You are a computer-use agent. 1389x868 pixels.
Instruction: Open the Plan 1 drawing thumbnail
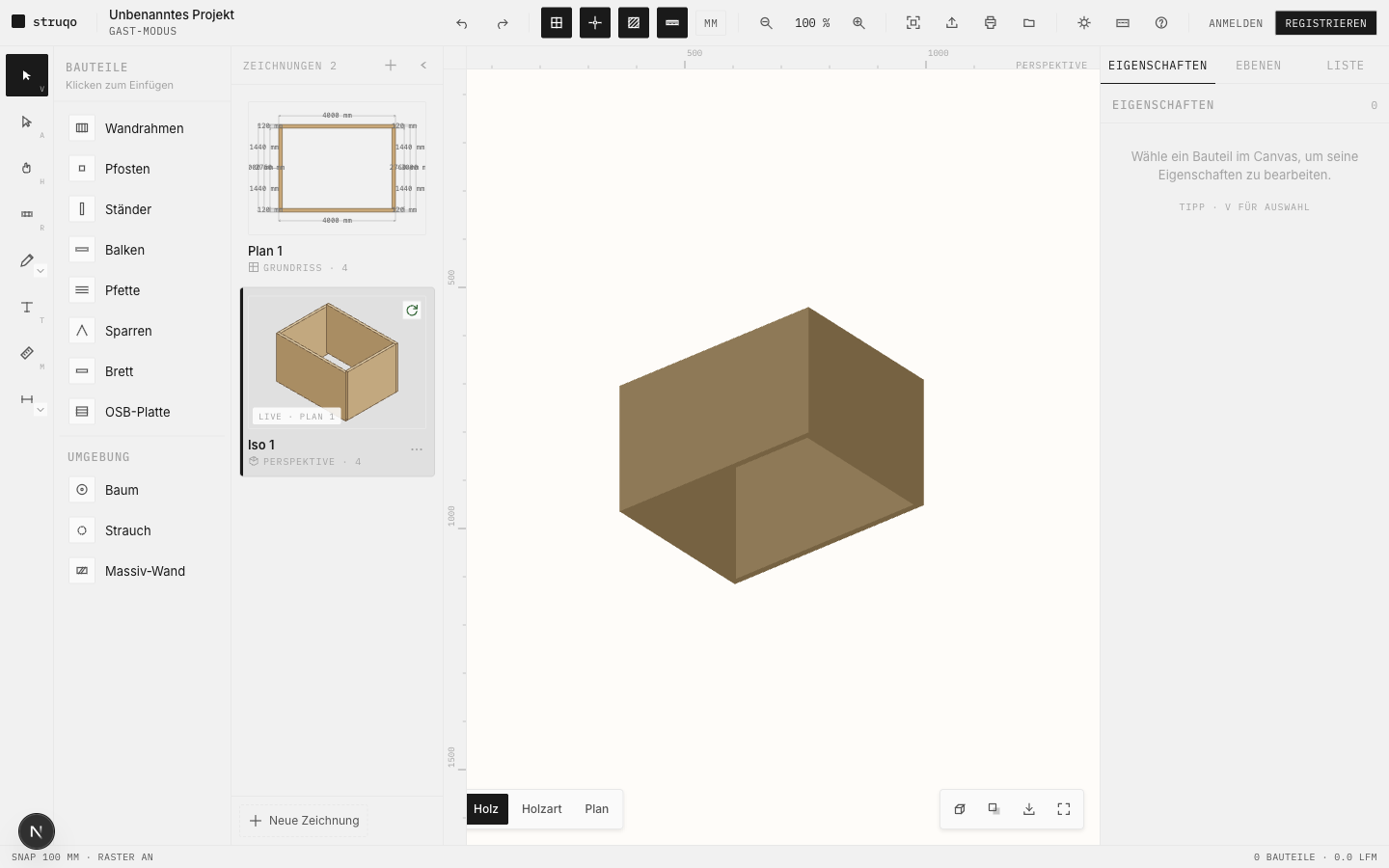337,168
